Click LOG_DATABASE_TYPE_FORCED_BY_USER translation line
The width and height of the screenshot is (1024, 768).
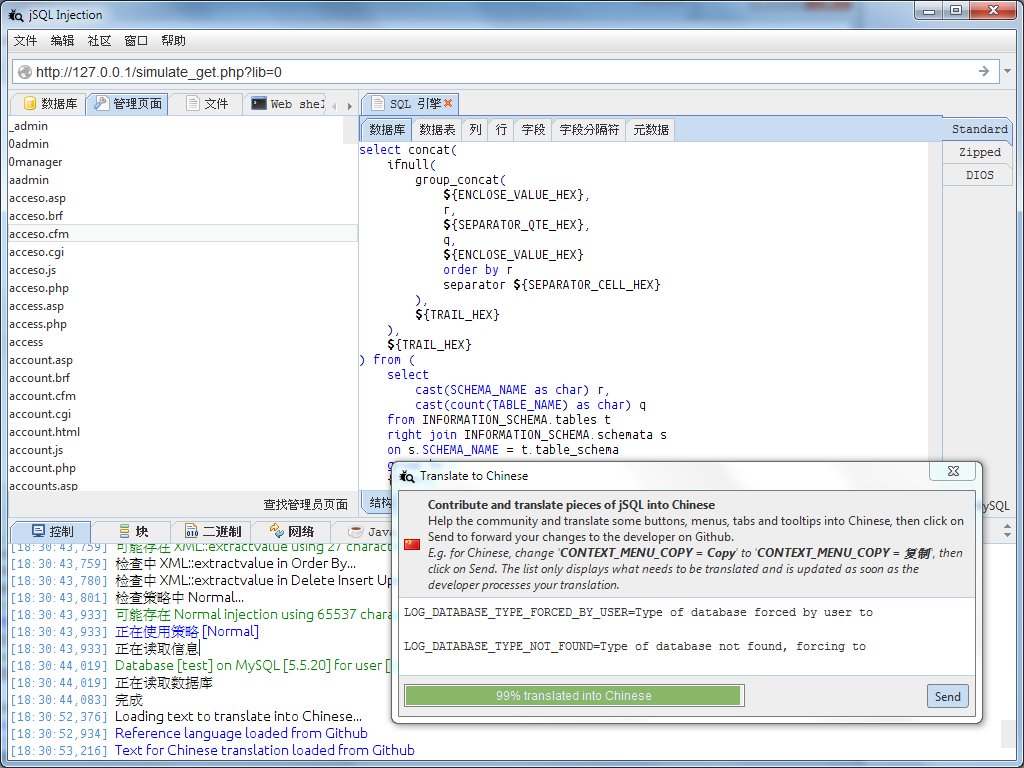(x=638, y=612)
